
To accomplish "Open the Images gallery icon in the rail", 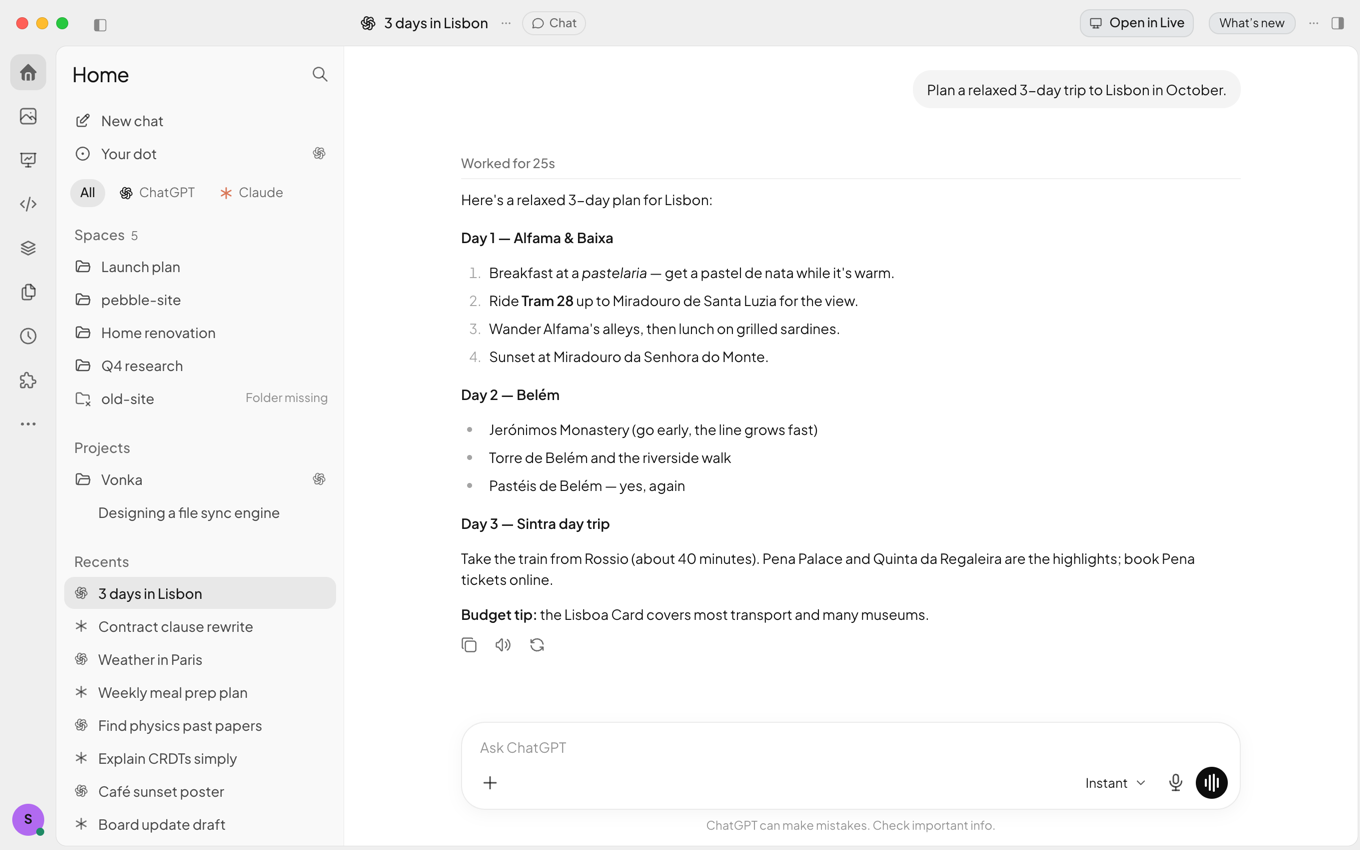I will point(28,116).
